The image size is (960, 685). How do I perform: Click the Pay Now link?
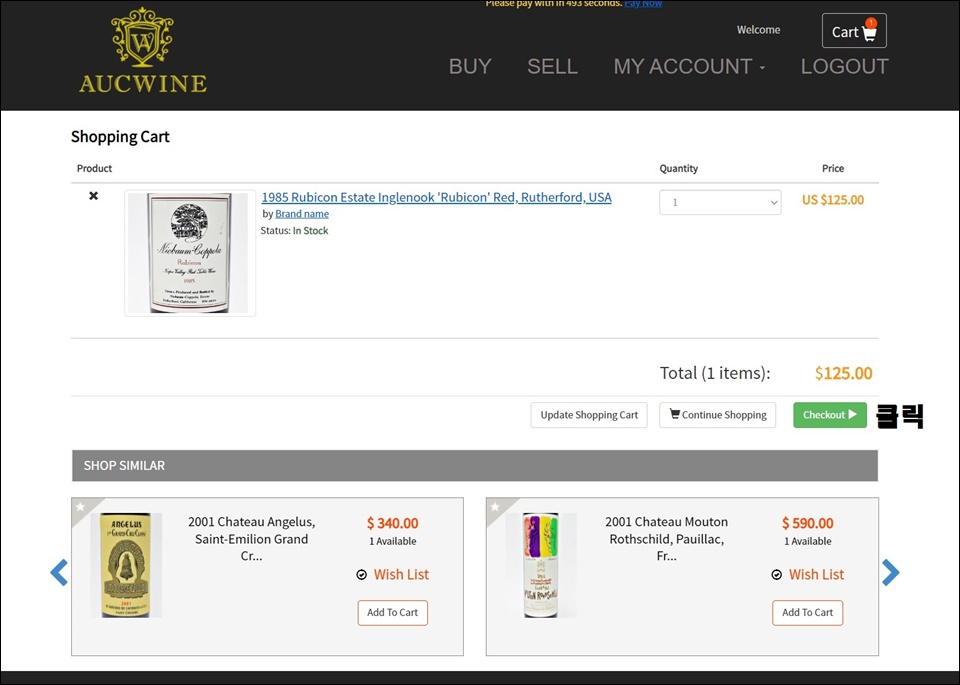click(643, 4)
